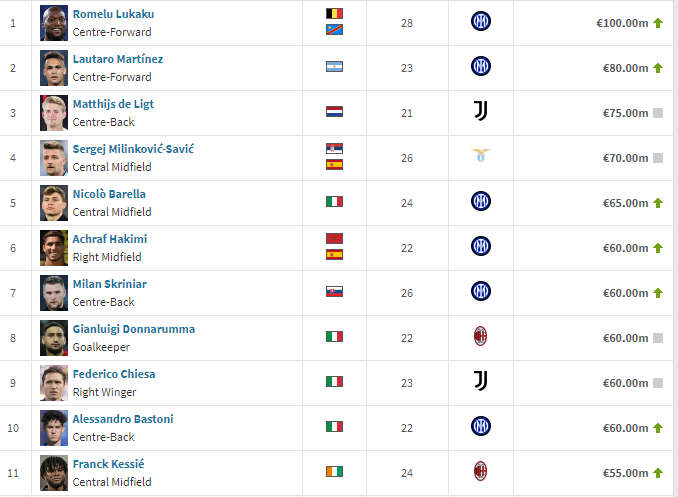Image resolution: width=678 pixels, height=497 pixels.
Task: Click Lazio crest in Milinković-Savić row
Action: coord(480,157)
